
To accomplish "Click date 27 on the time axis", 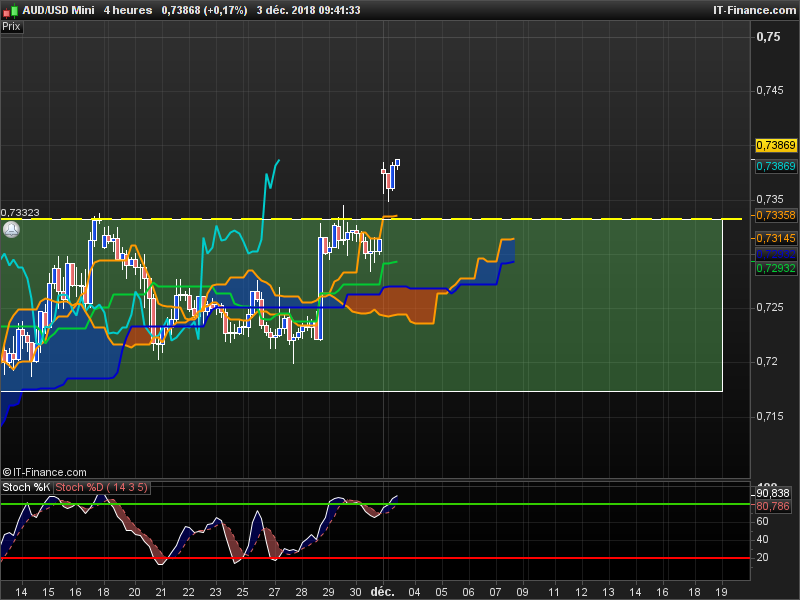I will (274, 592).
